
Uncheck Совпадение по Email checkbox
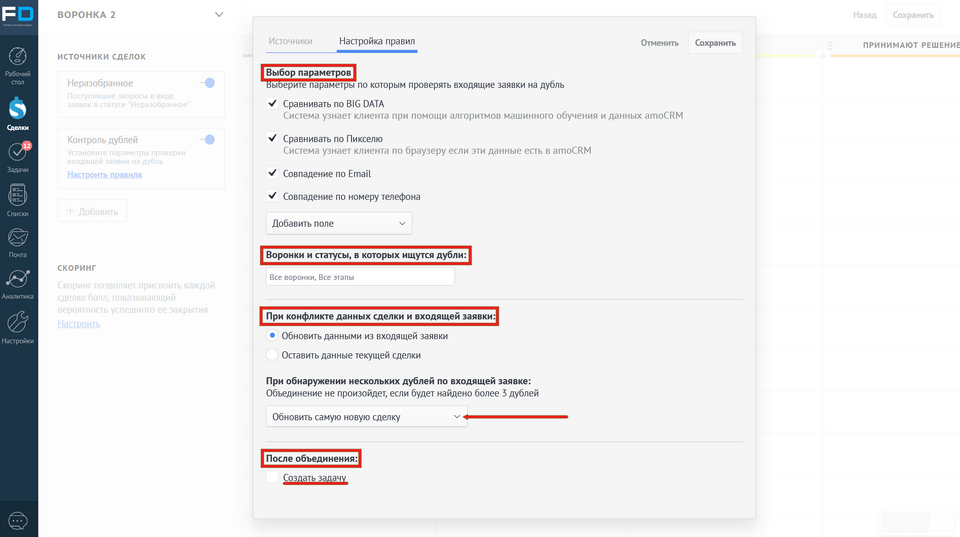tap(272, 173)
